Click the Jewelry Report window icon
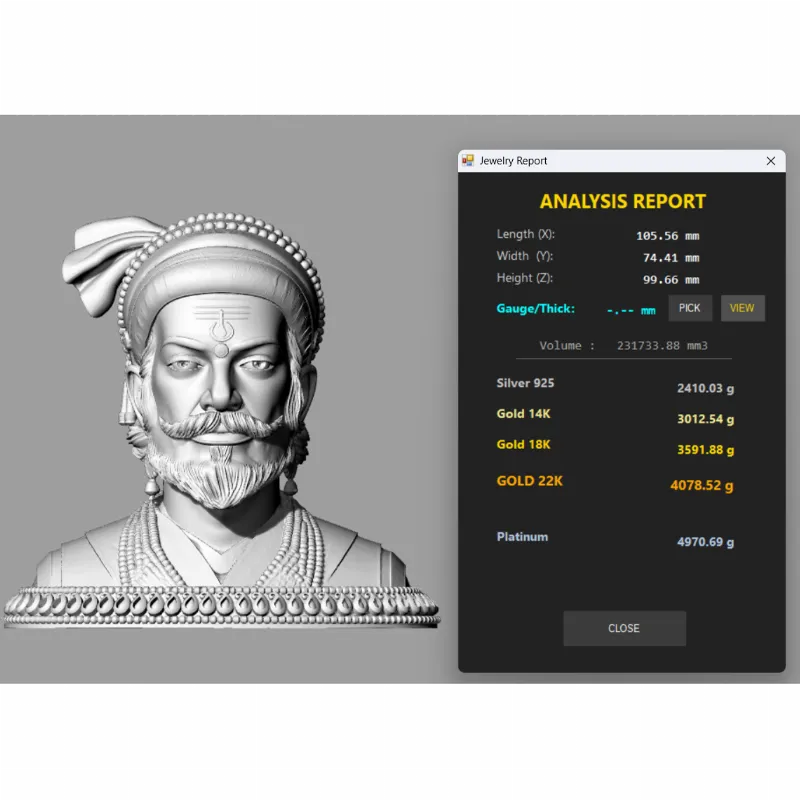 (x=468, y=161)
